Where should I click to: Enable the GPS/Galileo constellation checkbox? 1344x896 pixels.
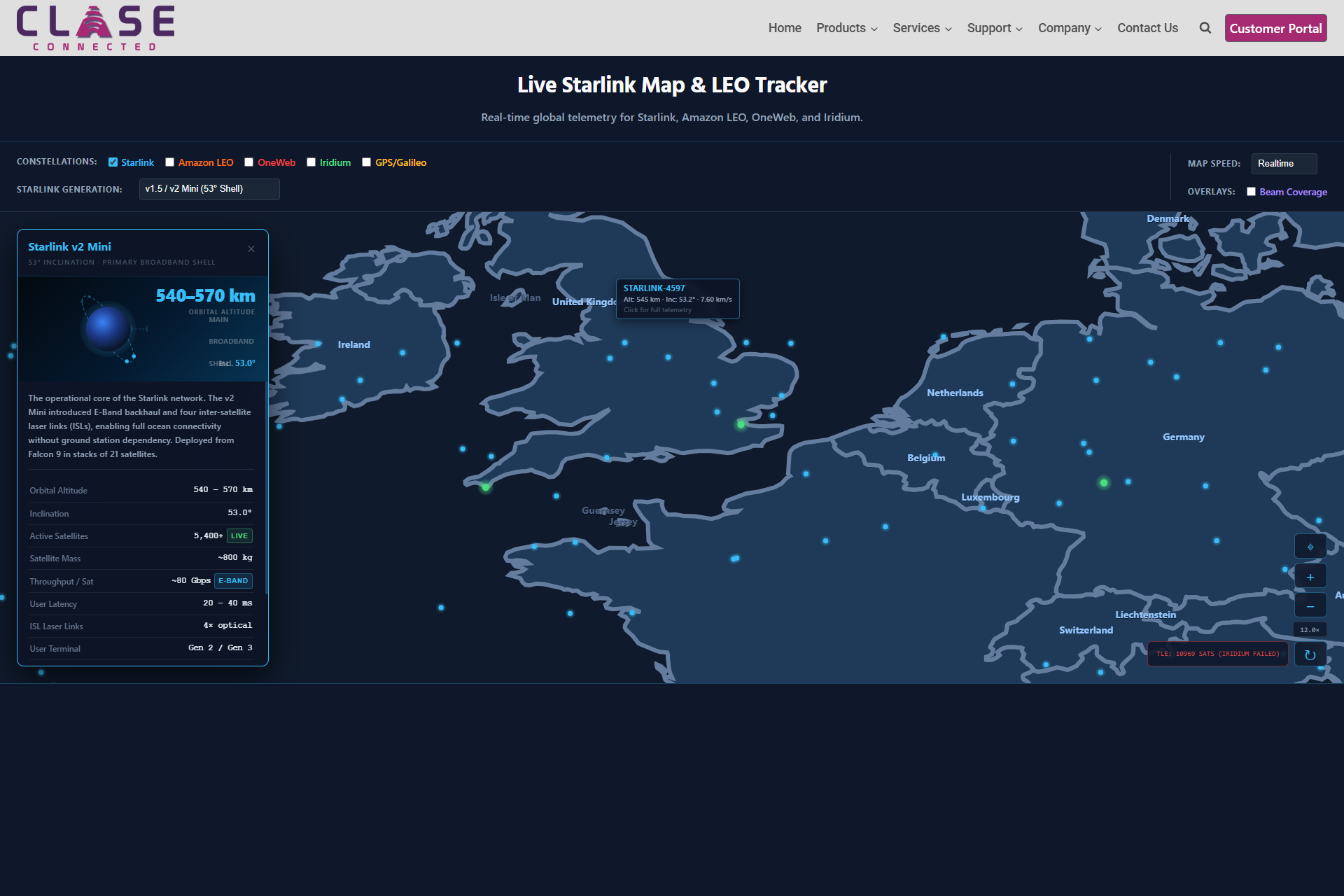[x=366, y=162]
